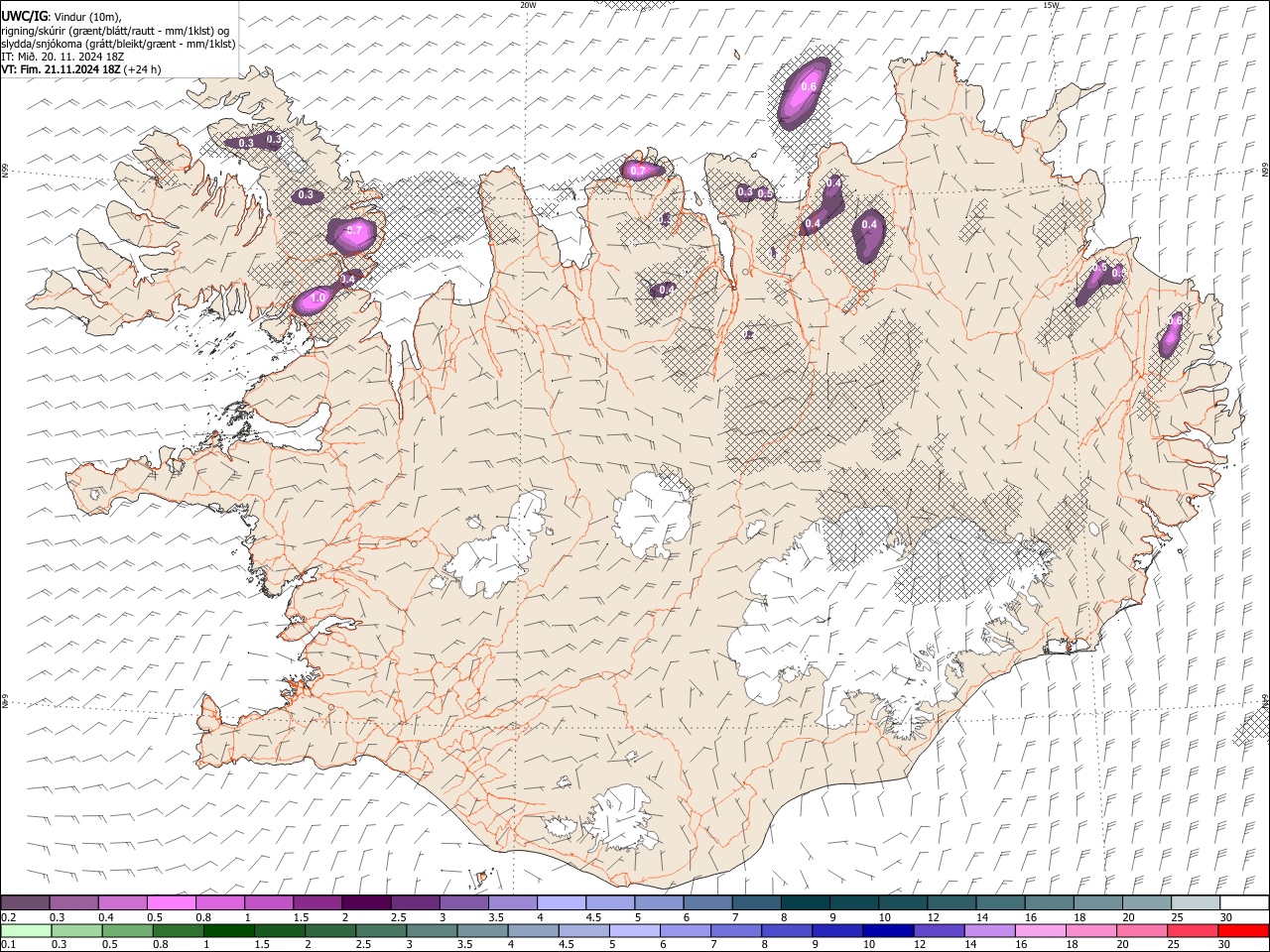Click the 1.5 purple swatch in top legend row
The image size is (1270, 952).
point(317,902)
